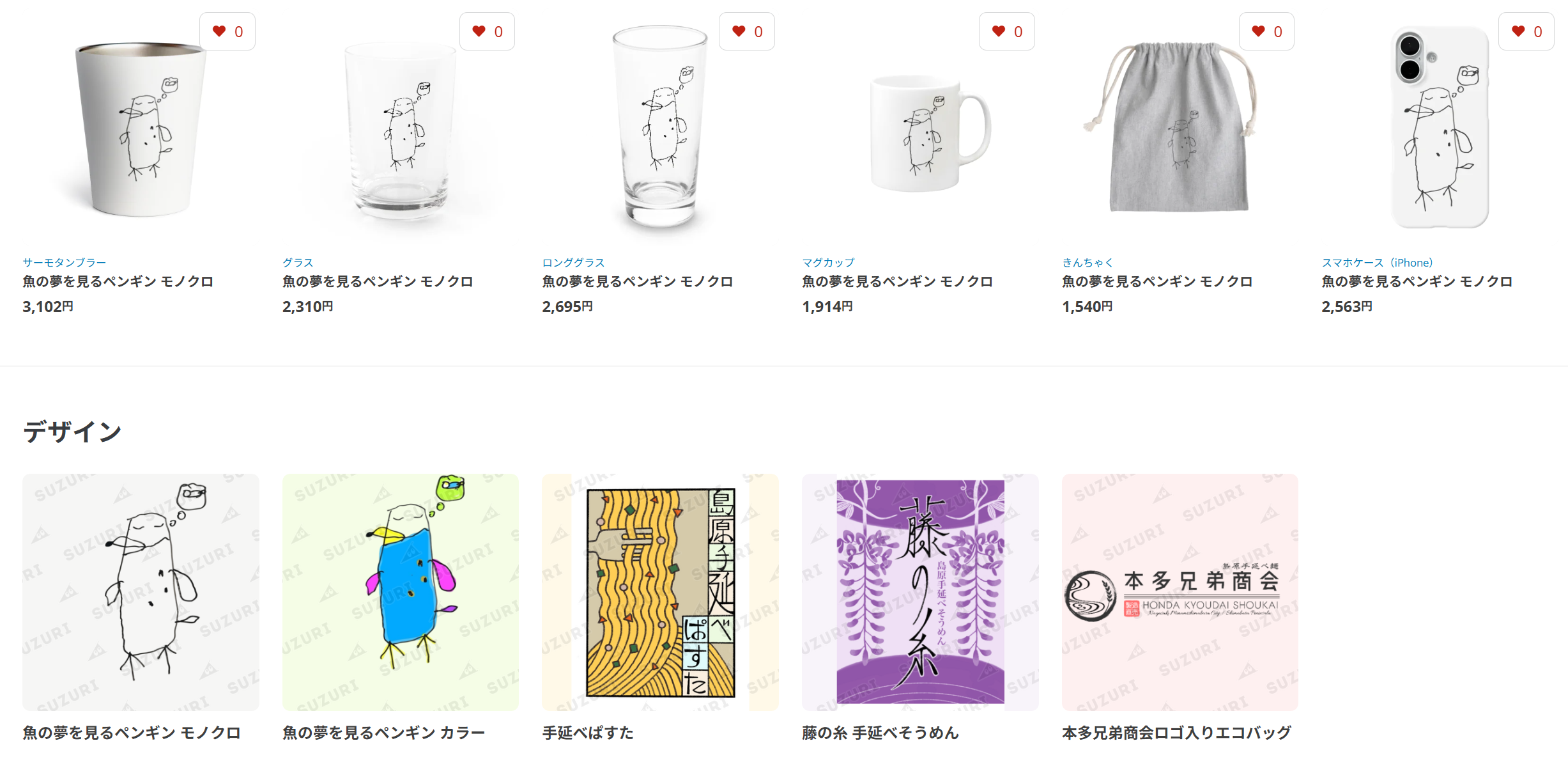The height and width of the screenshot is (757, 1568).
Task: Open the gray drawstring bag product image
Action: click(x=1180, y=128)
